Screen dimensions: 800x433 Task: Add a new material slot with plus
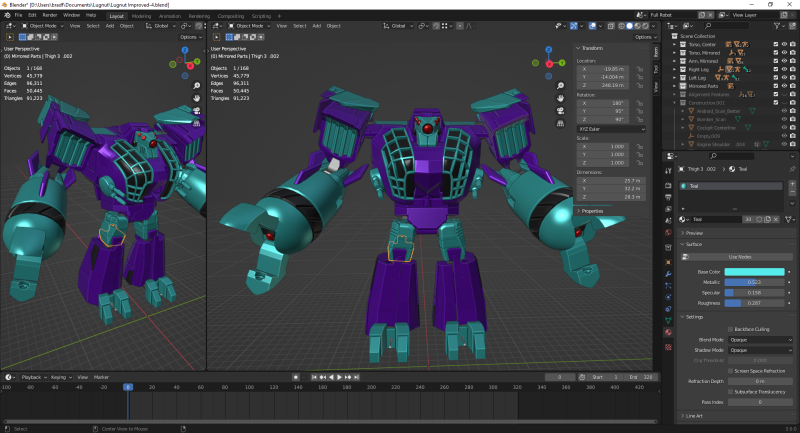(792, 184)
